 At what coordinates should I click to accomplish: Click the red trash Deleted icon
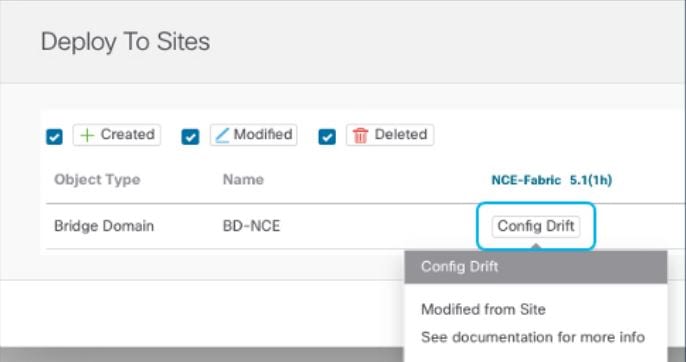coord(360,135)
